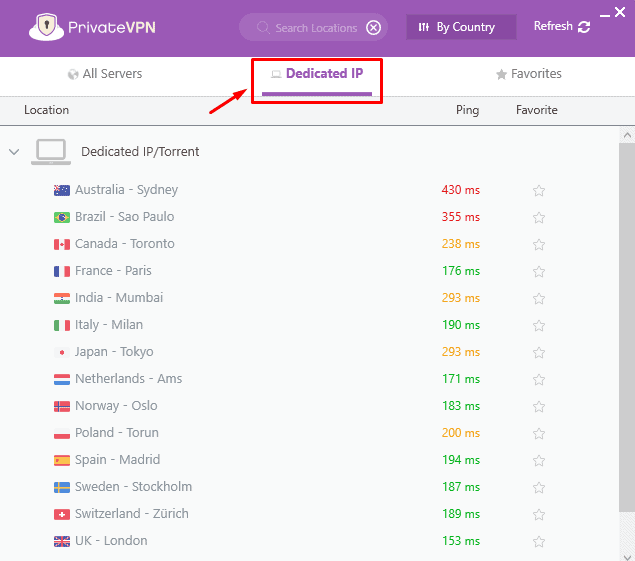Open the By Country sort dropdown
635x561 pixels.
point(461,27)
